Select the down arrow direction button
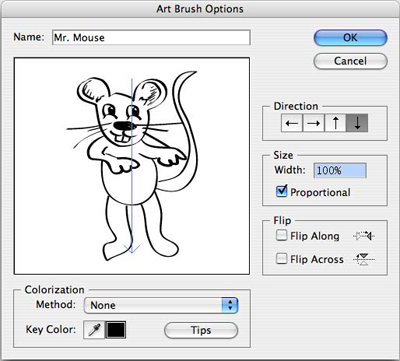Image resolution: width=400 pixels, height=361 pixels. pos(357,123)
